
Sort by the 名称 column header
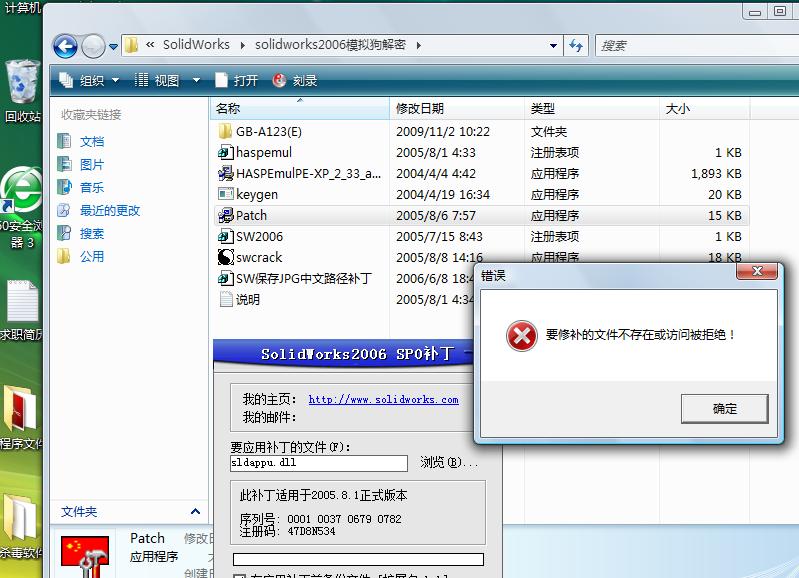pos(300,108)
